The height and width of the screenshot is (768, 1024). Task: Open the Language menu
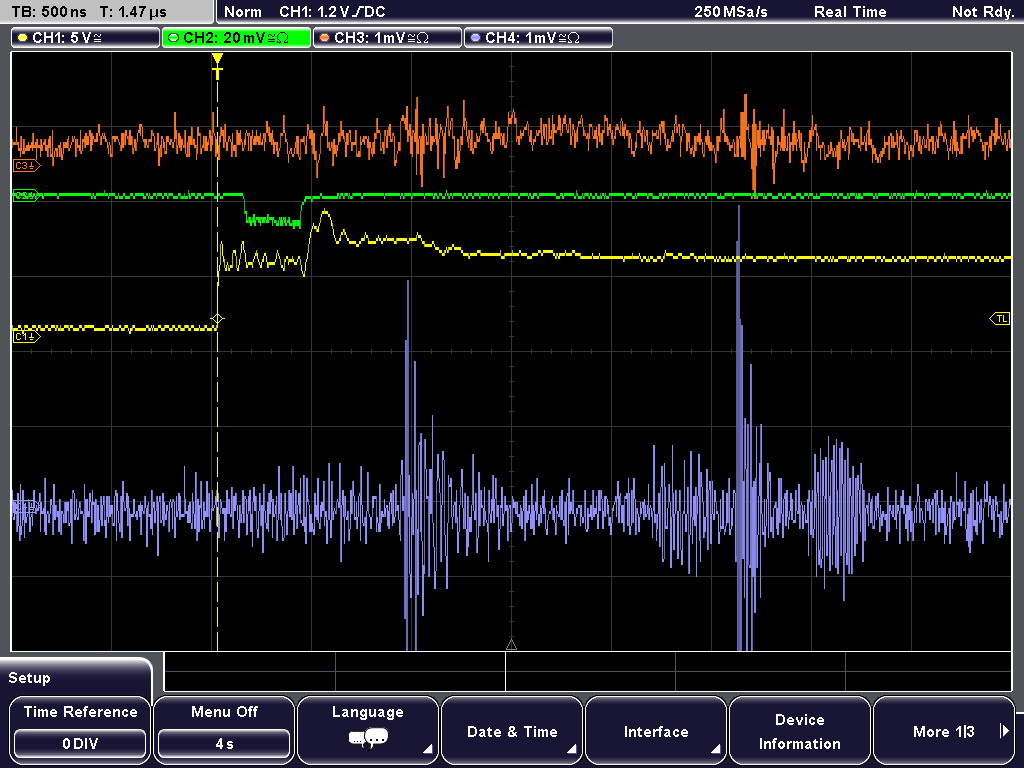(x=368, y=730)
